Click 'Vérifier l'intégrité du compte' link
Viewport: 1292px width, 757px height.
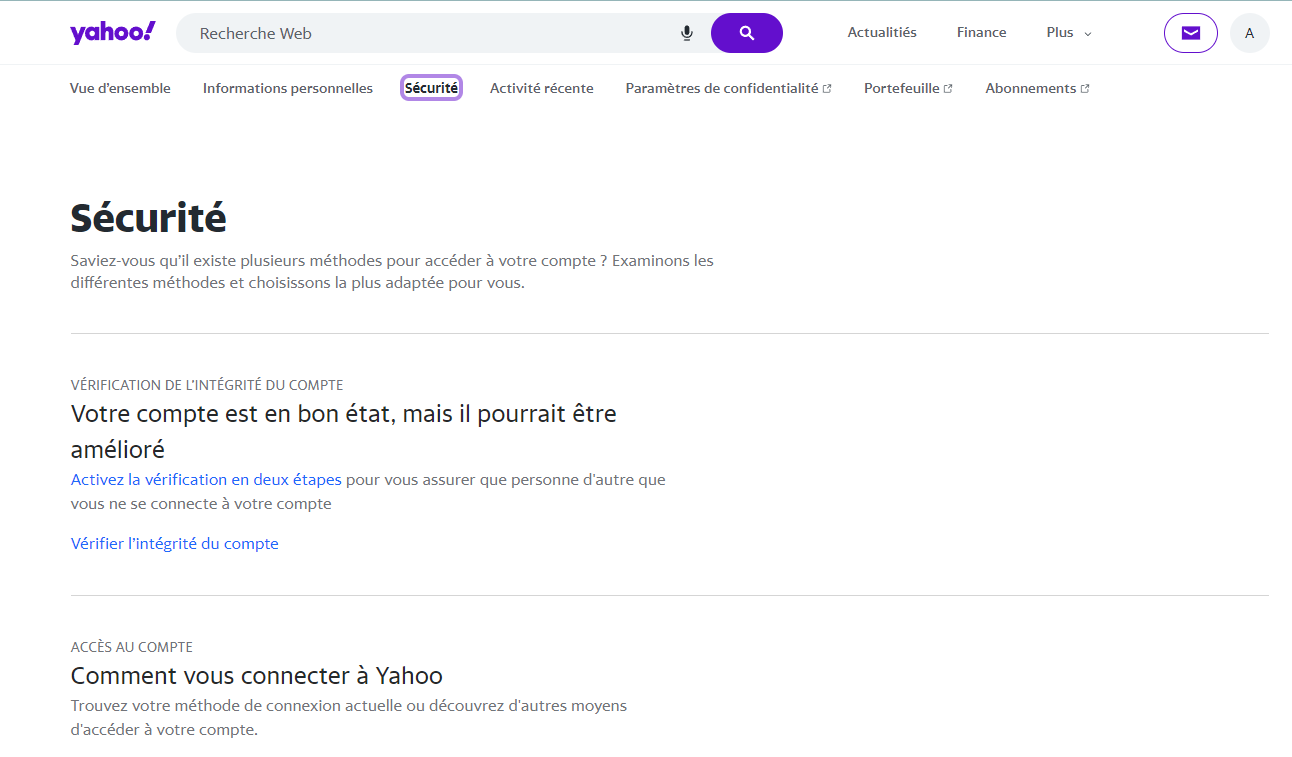175,544
